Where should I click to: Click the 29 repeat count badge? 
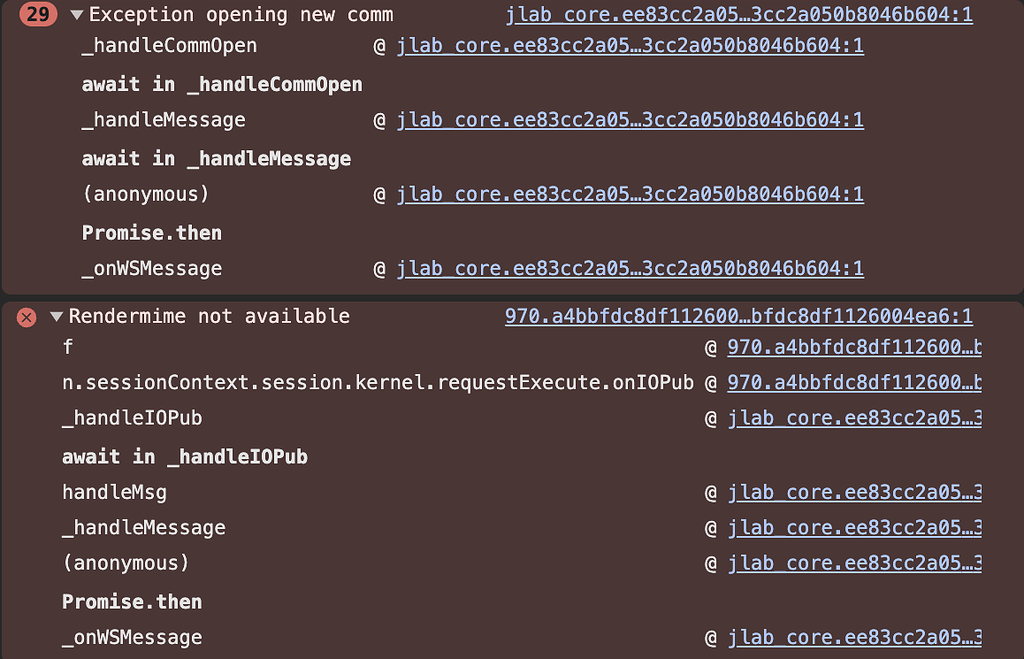[x=38, y=14]
